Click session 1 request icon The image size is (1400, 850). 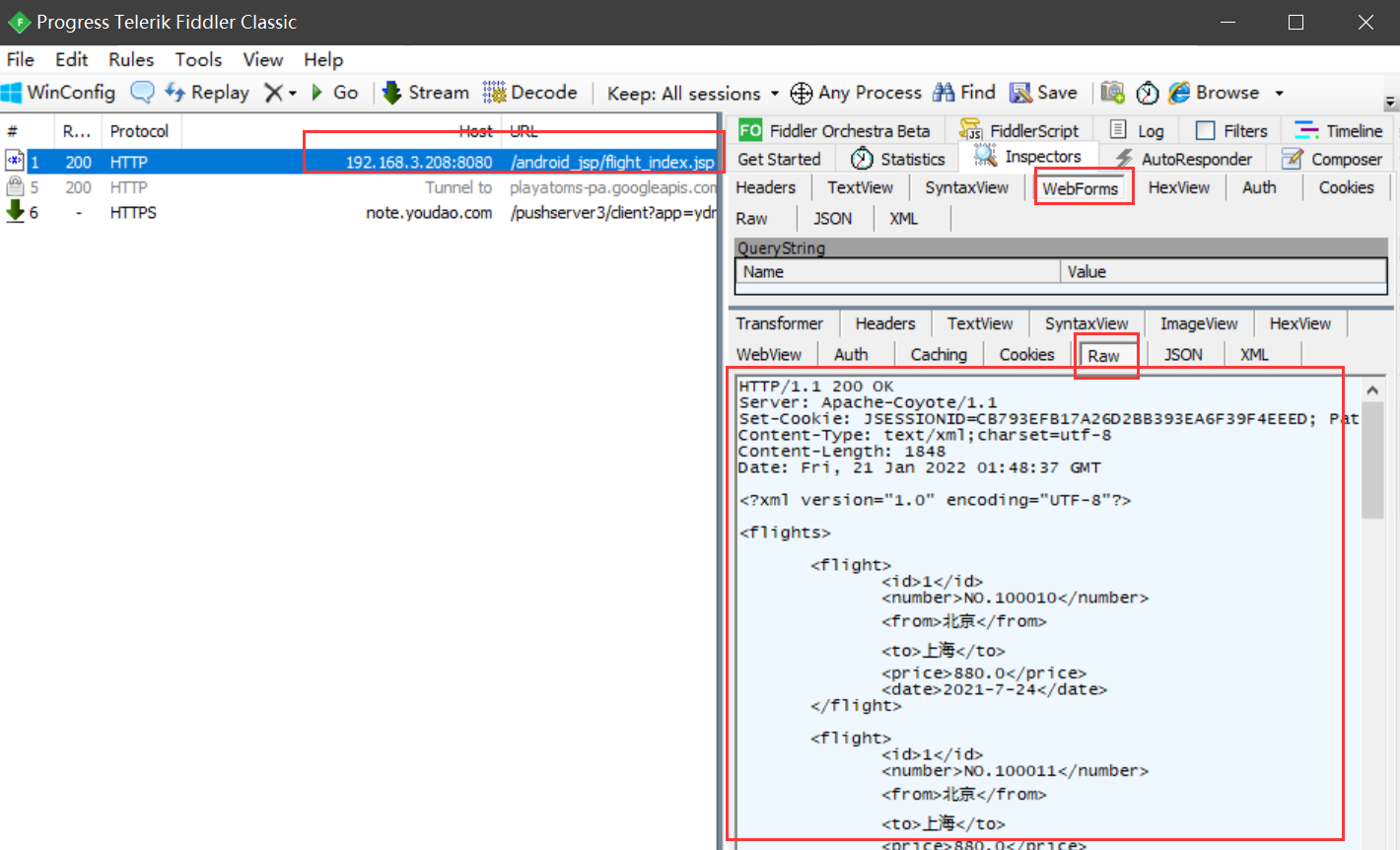coord(15,161)
